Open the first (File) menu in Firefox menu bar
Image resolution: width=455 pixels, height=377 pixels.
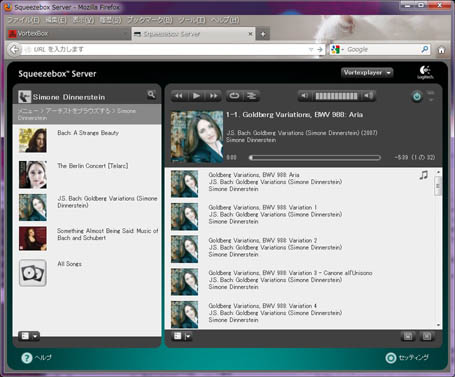click(23, 20)
